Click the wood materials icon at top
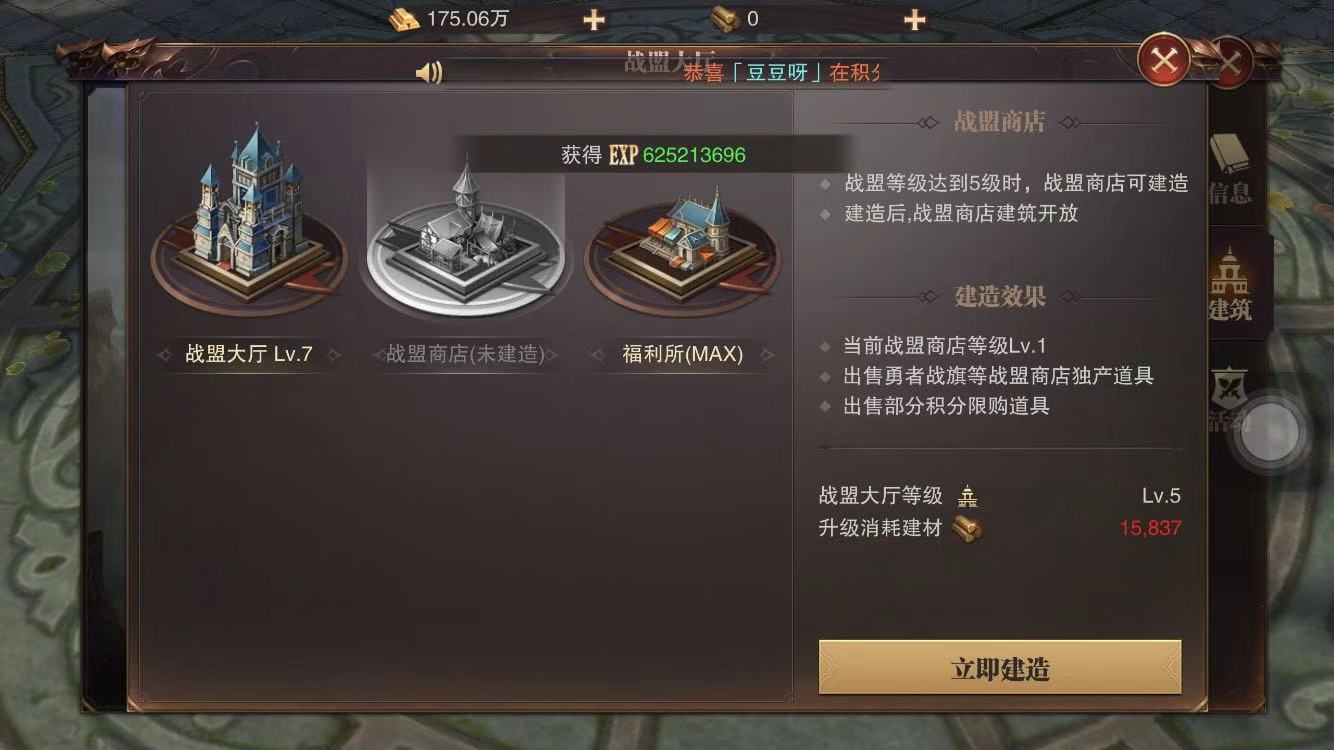The width and height of the screenshot is (1334, 750). click(725, 19)
